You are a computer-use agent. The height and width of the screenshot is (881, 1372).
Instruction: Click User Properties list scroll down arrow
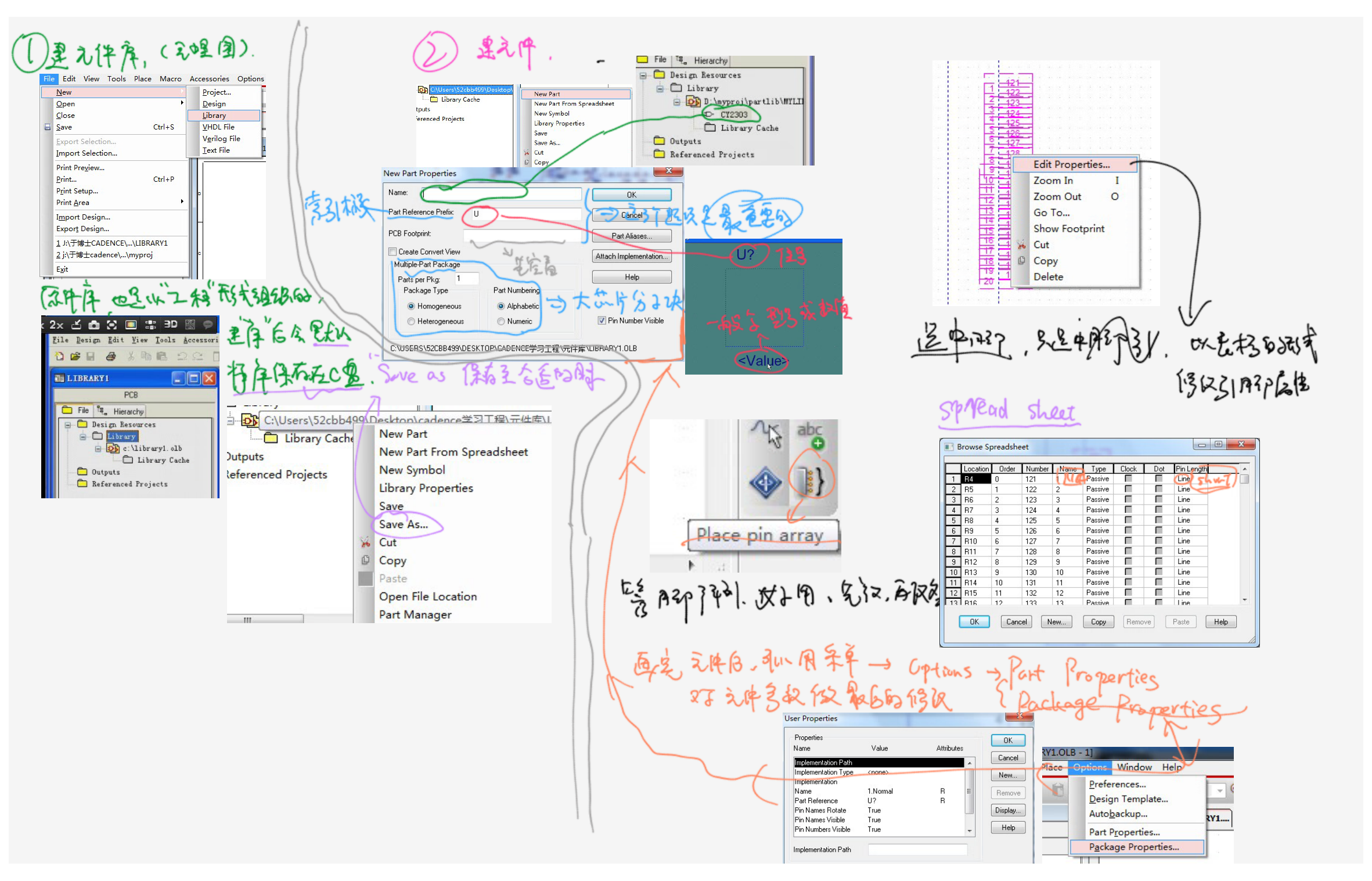coord(969,830)
